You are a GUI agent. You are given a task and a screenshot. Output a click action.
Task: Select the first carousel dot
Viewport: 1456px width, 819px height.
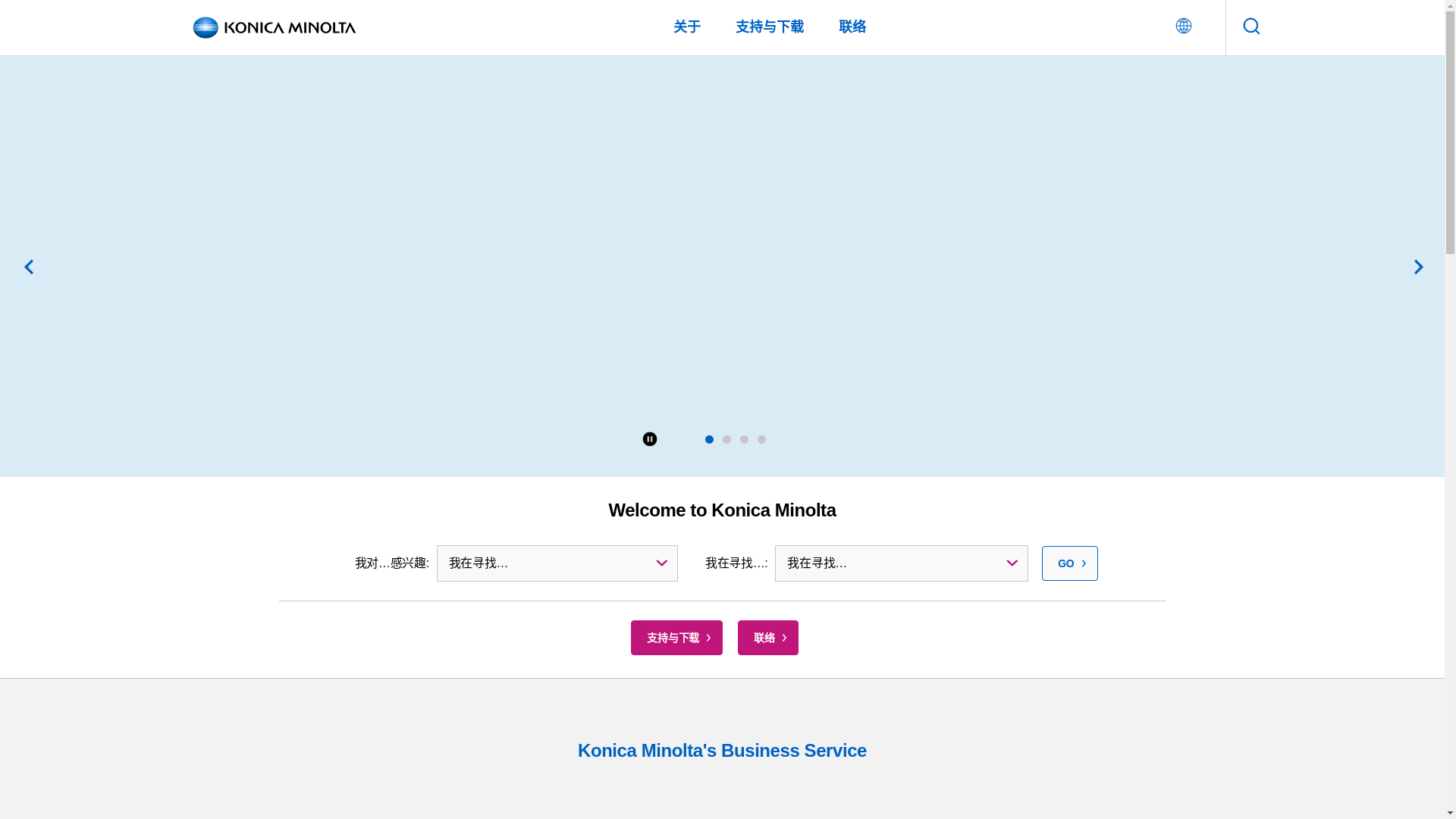pos(709,440)
